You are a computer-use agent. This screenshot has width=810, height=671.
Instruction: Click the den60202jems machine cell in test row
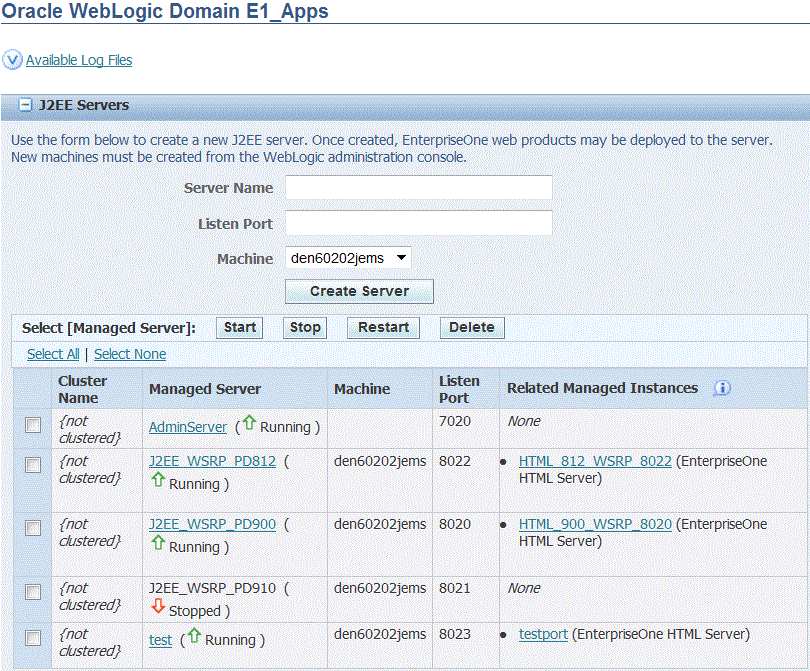(380, 634)
